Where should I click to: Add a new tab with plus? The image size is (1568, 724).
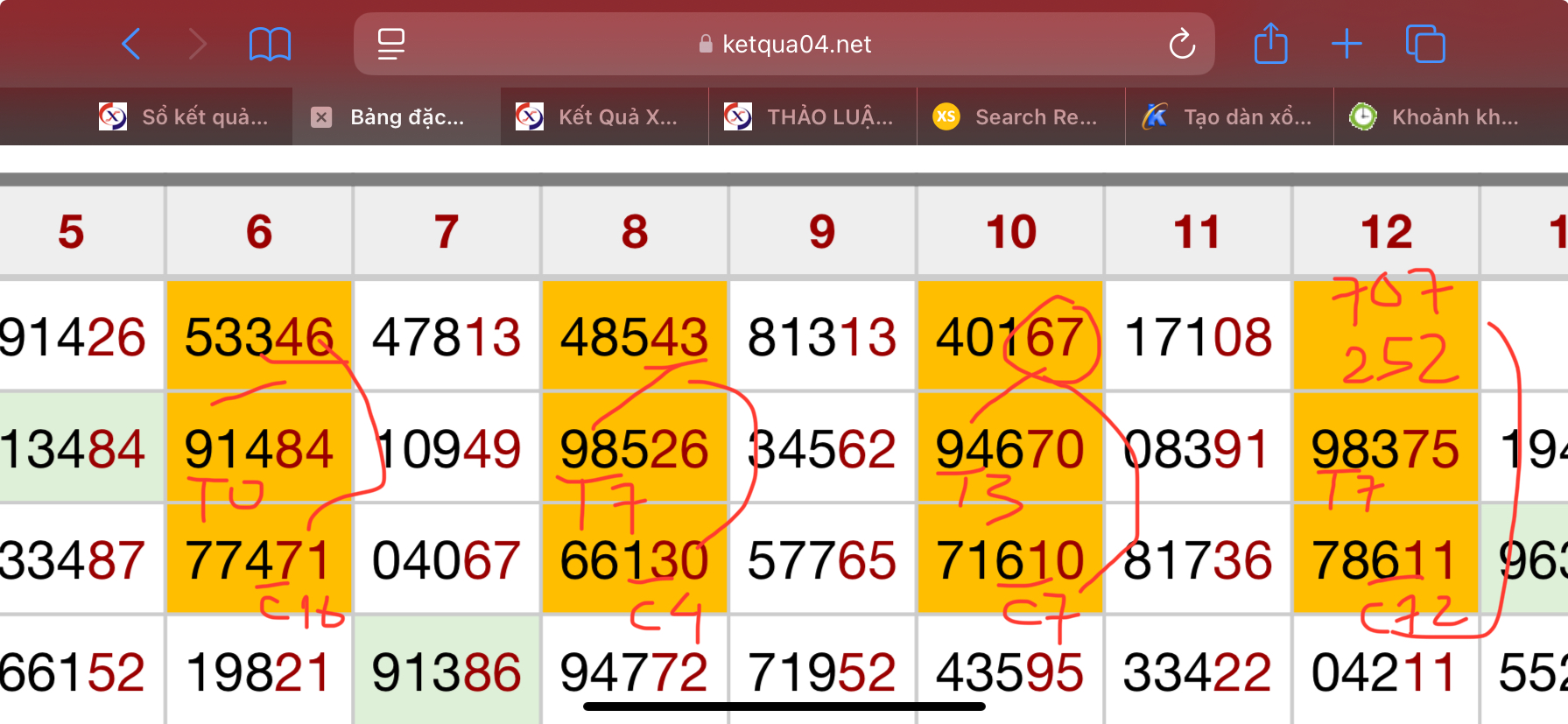[1347, 44]
